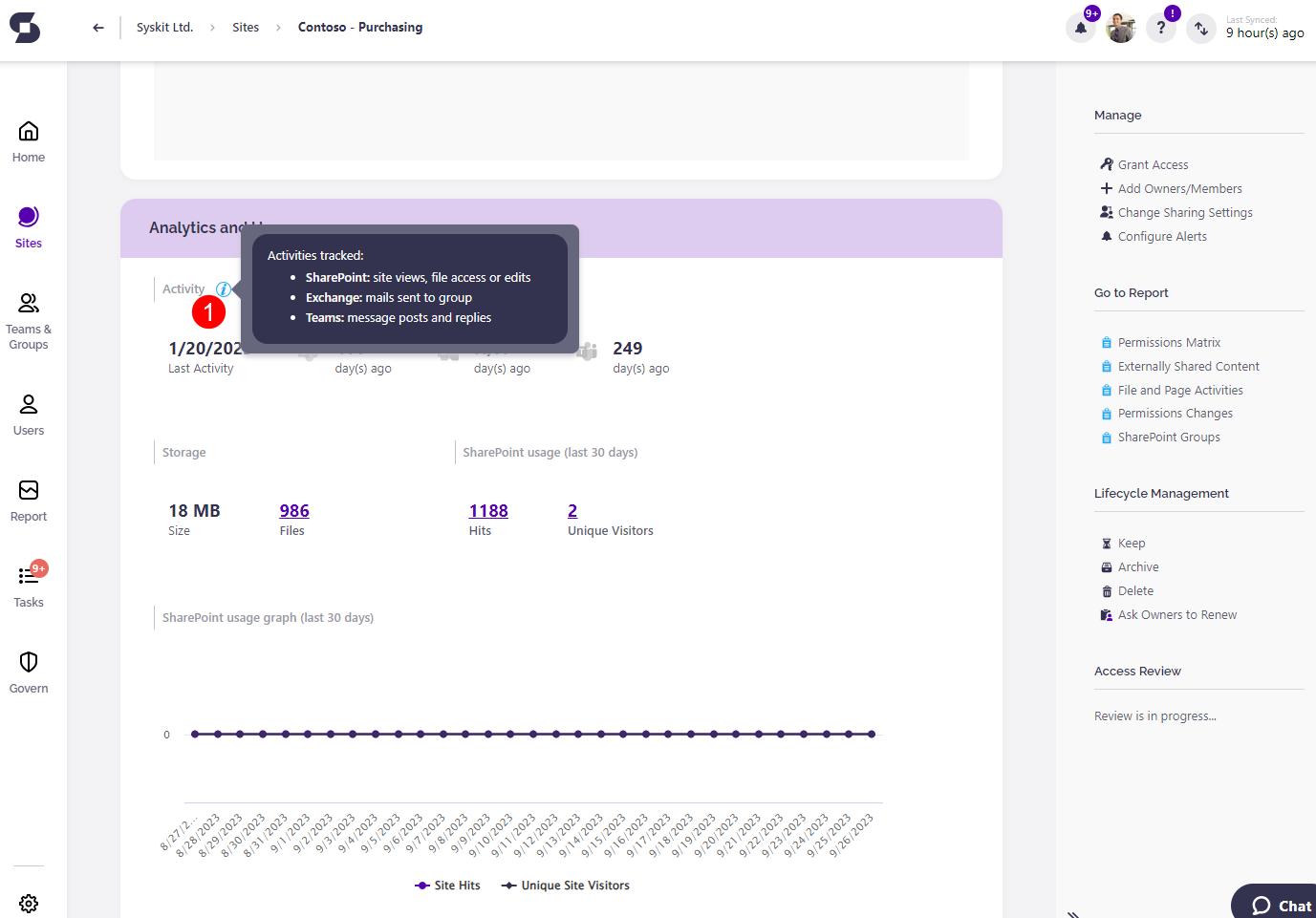Select the Users sidebar icon
Image resolution: width=1316 pixels, height=918 pixels.
(28, 413)
